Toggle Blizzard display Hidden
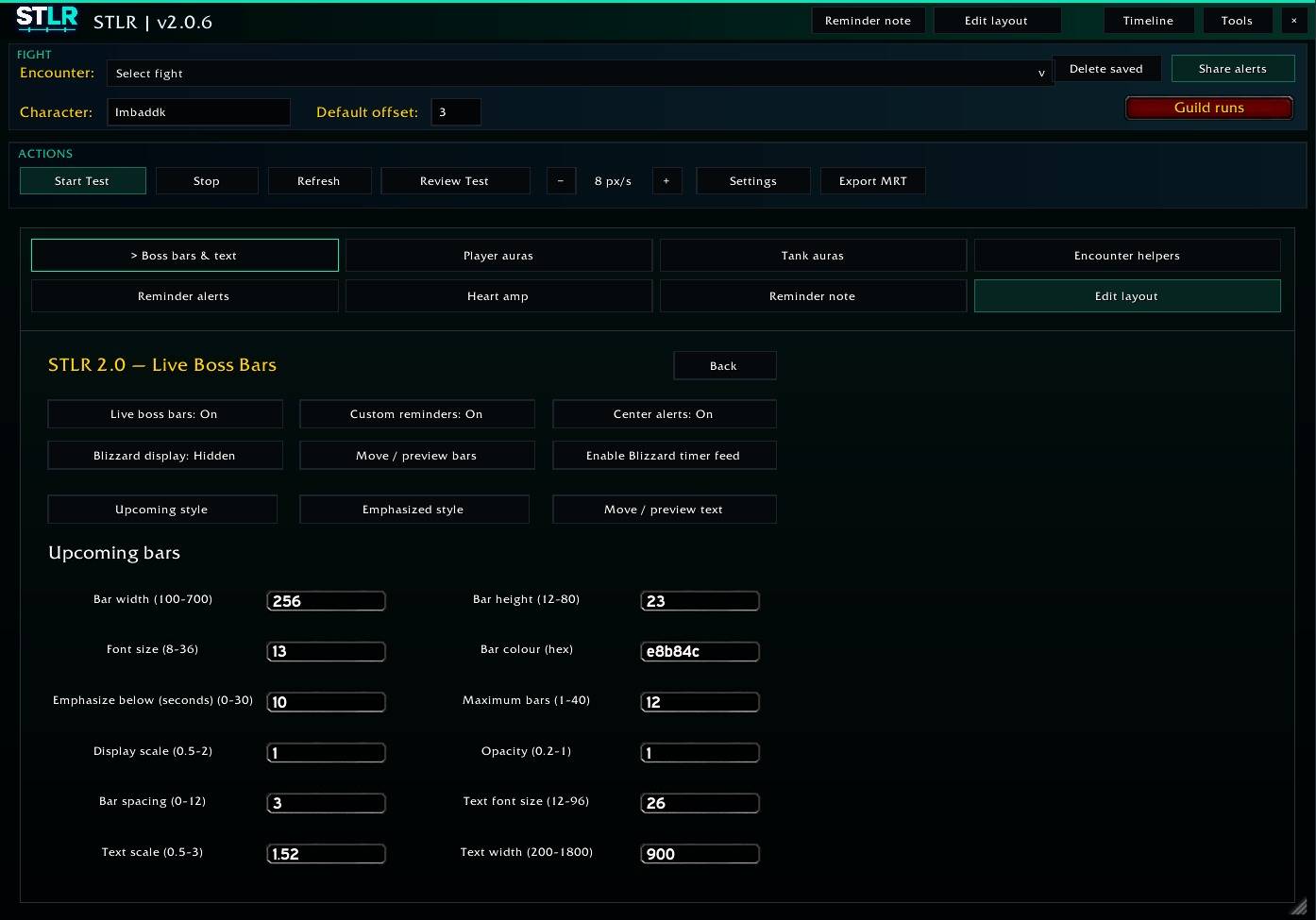 pos(164,456)
